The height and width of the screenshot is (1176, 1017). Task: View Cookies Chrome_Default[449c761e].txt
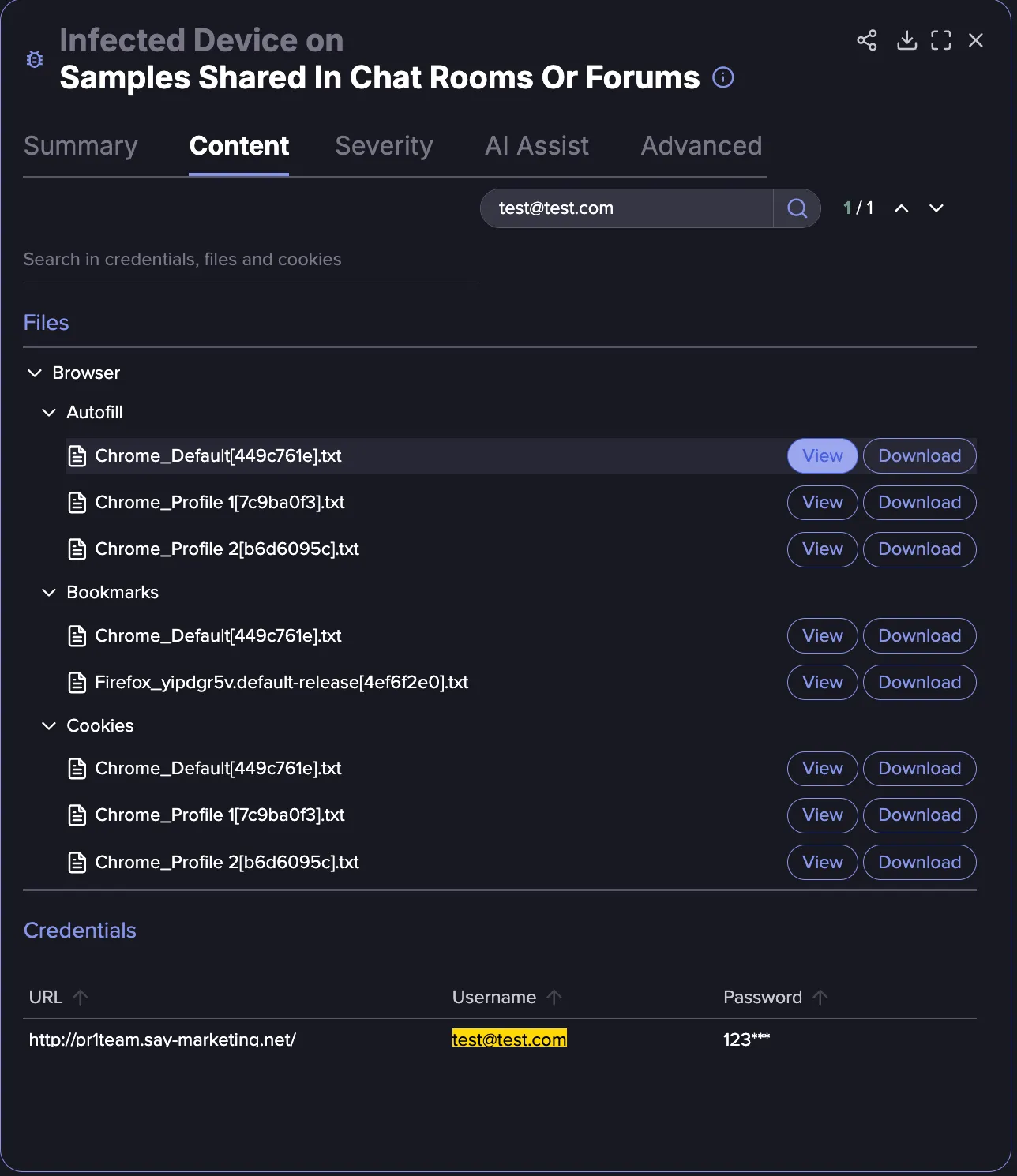pyautogui.click(x=823, y=769)
